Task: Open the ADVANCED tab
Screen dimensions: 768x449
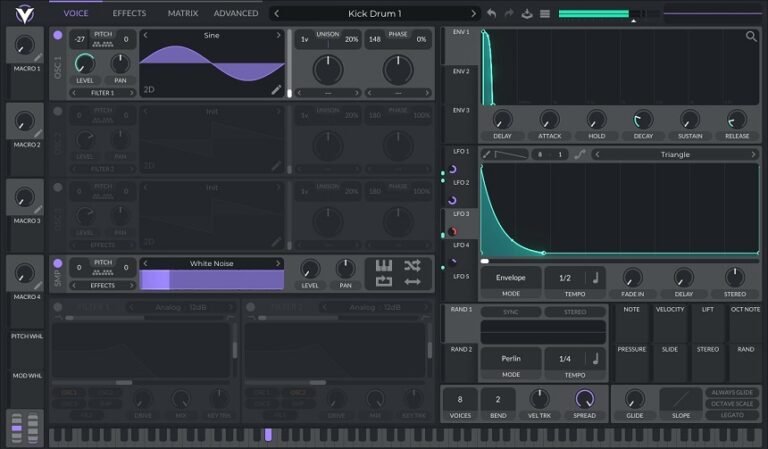Action: pos(236,13)
